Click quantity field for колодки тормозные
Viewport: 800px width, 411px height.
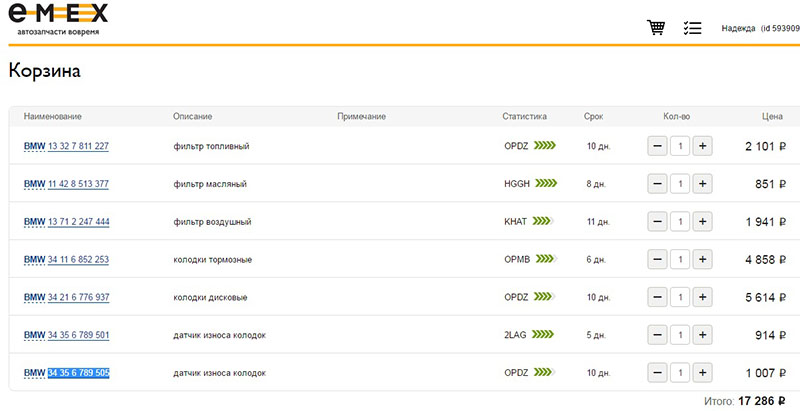pyautogui.click(x=680, y=260)
